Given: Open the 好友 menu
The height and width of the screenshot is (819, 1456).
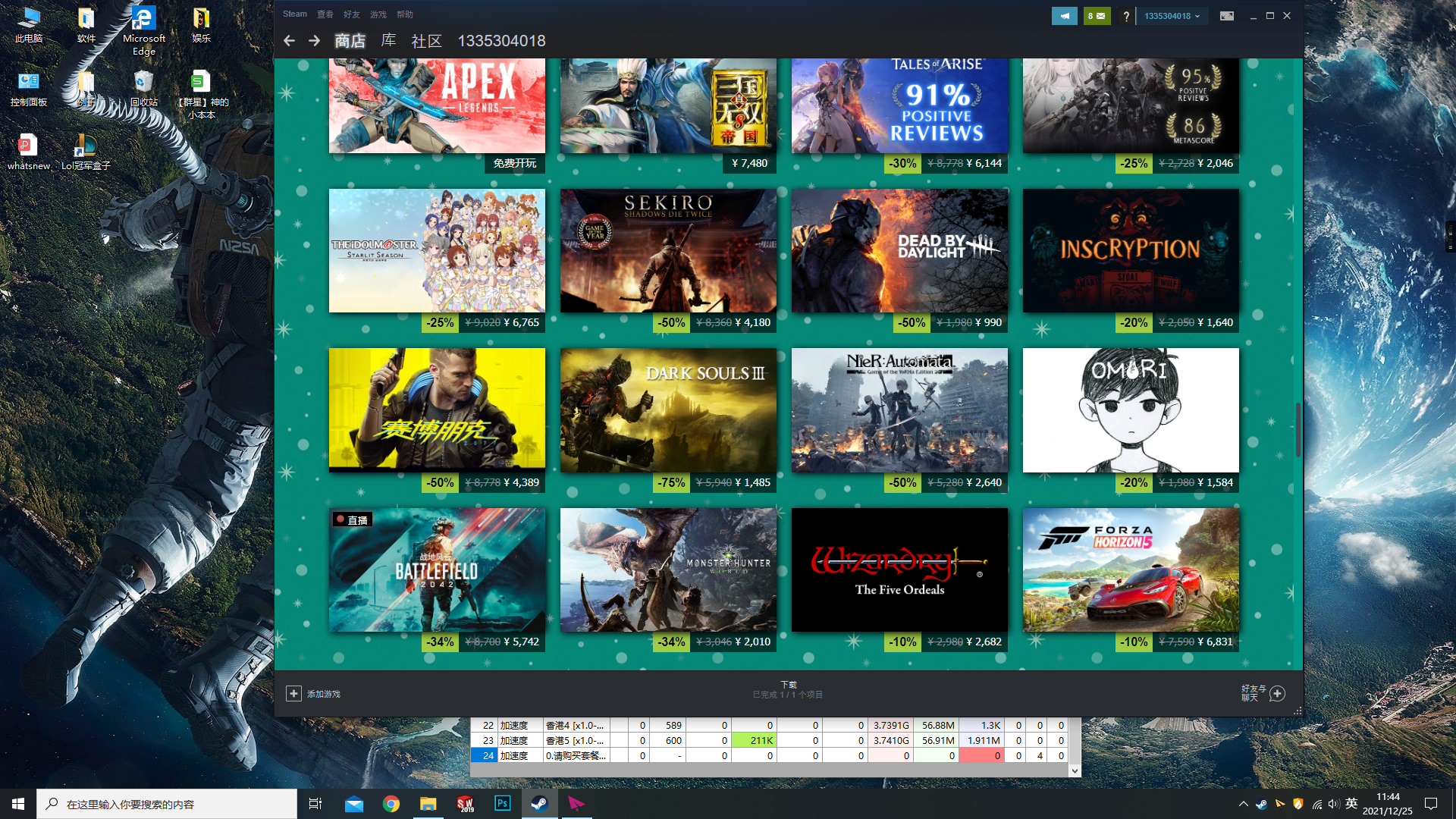Looking at the screenshot, I should 352,14.
